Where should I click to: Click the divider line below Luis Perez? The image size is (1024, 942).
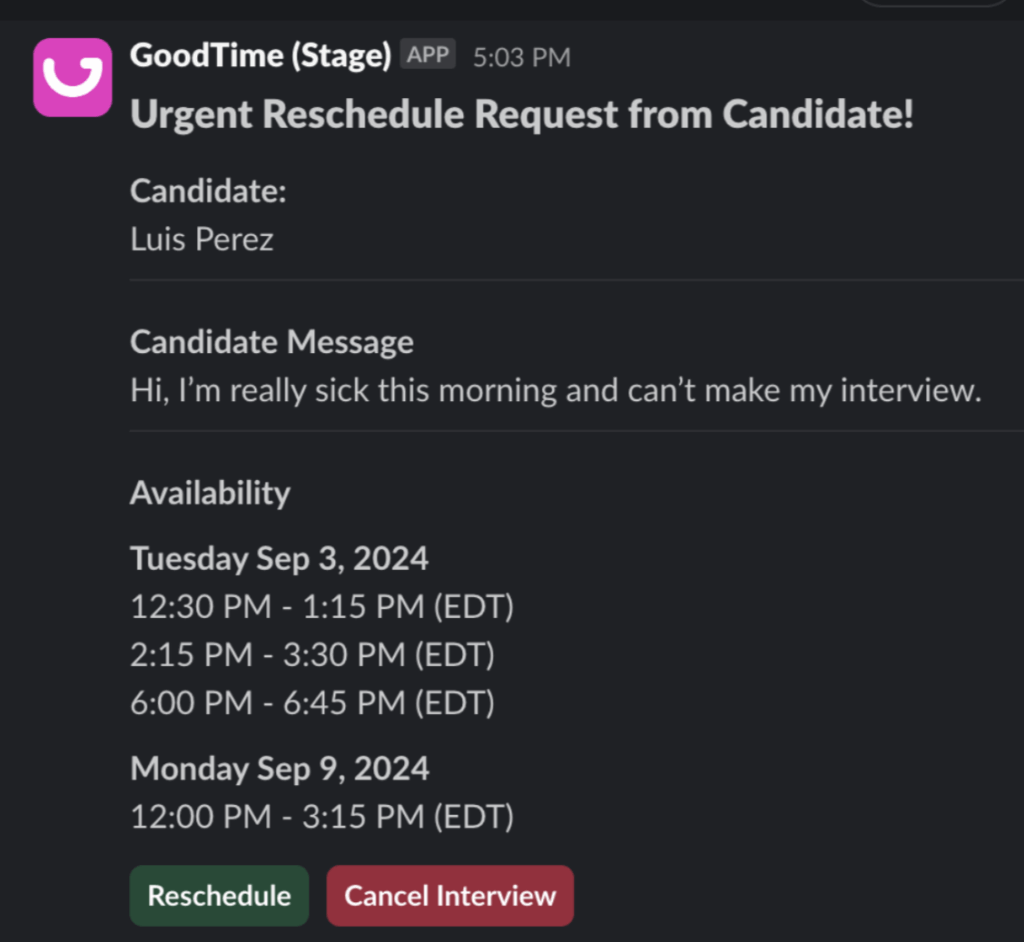coord(576,281)
